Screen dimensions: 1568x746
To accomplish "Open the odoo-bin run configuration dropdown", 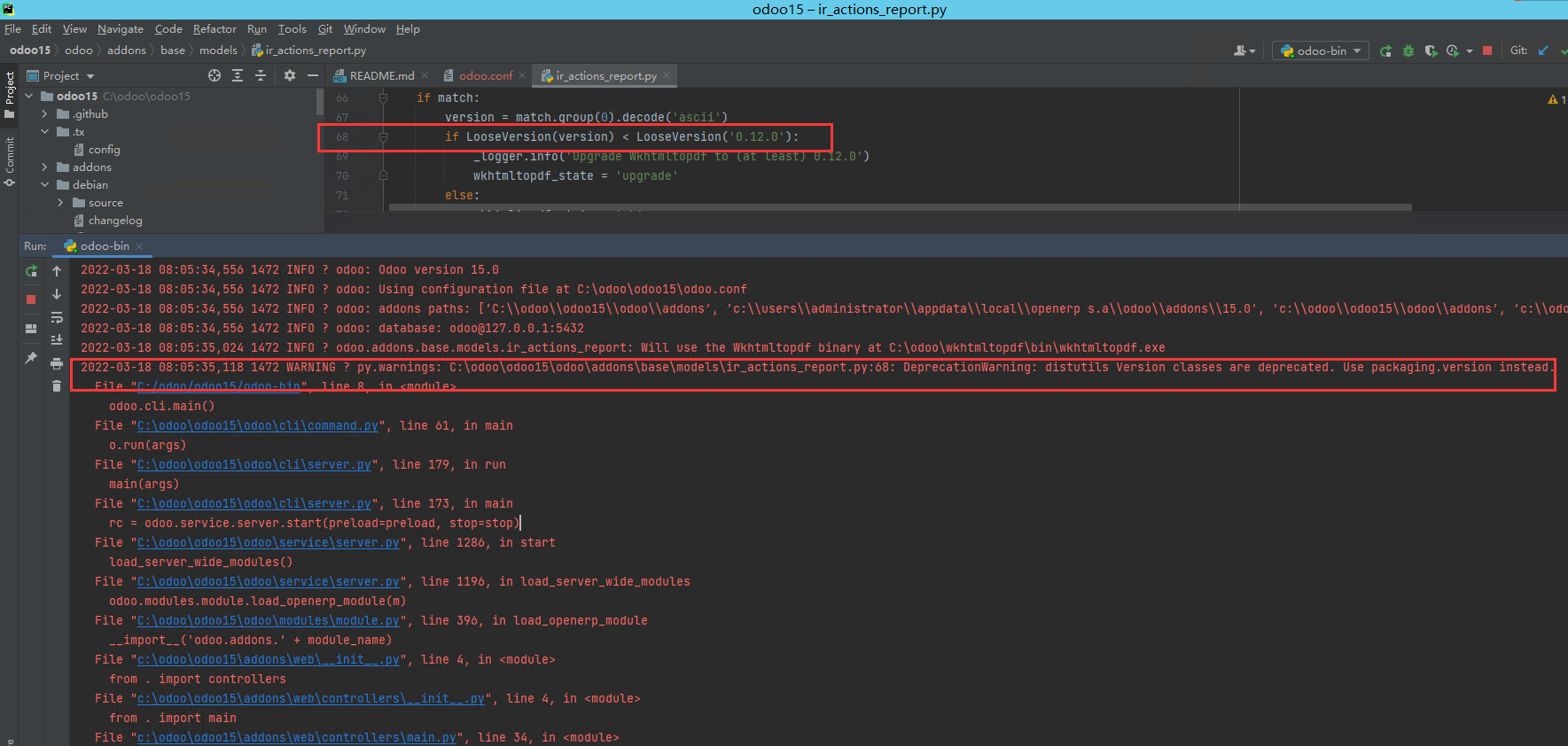I will [x=1321, y=51].
